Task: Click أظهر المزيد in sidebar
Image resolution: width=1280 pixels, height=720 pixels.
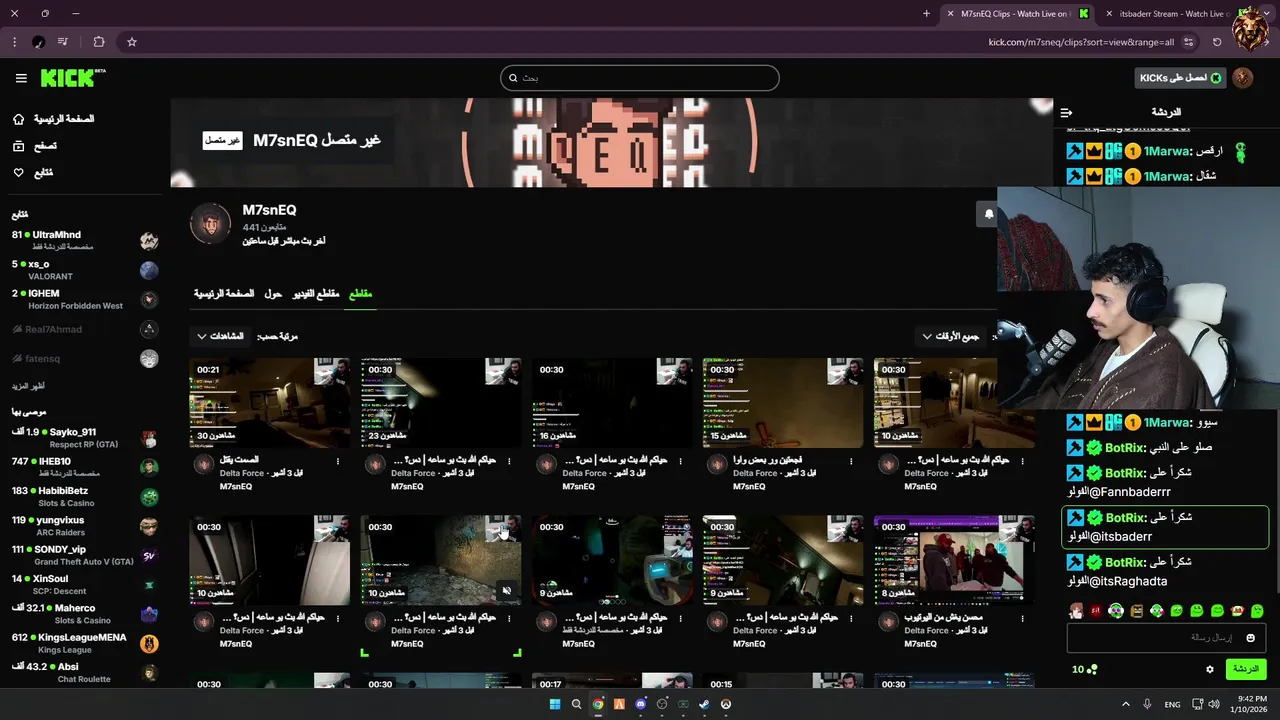Action: pyautogui.click(x=28, y=386)
